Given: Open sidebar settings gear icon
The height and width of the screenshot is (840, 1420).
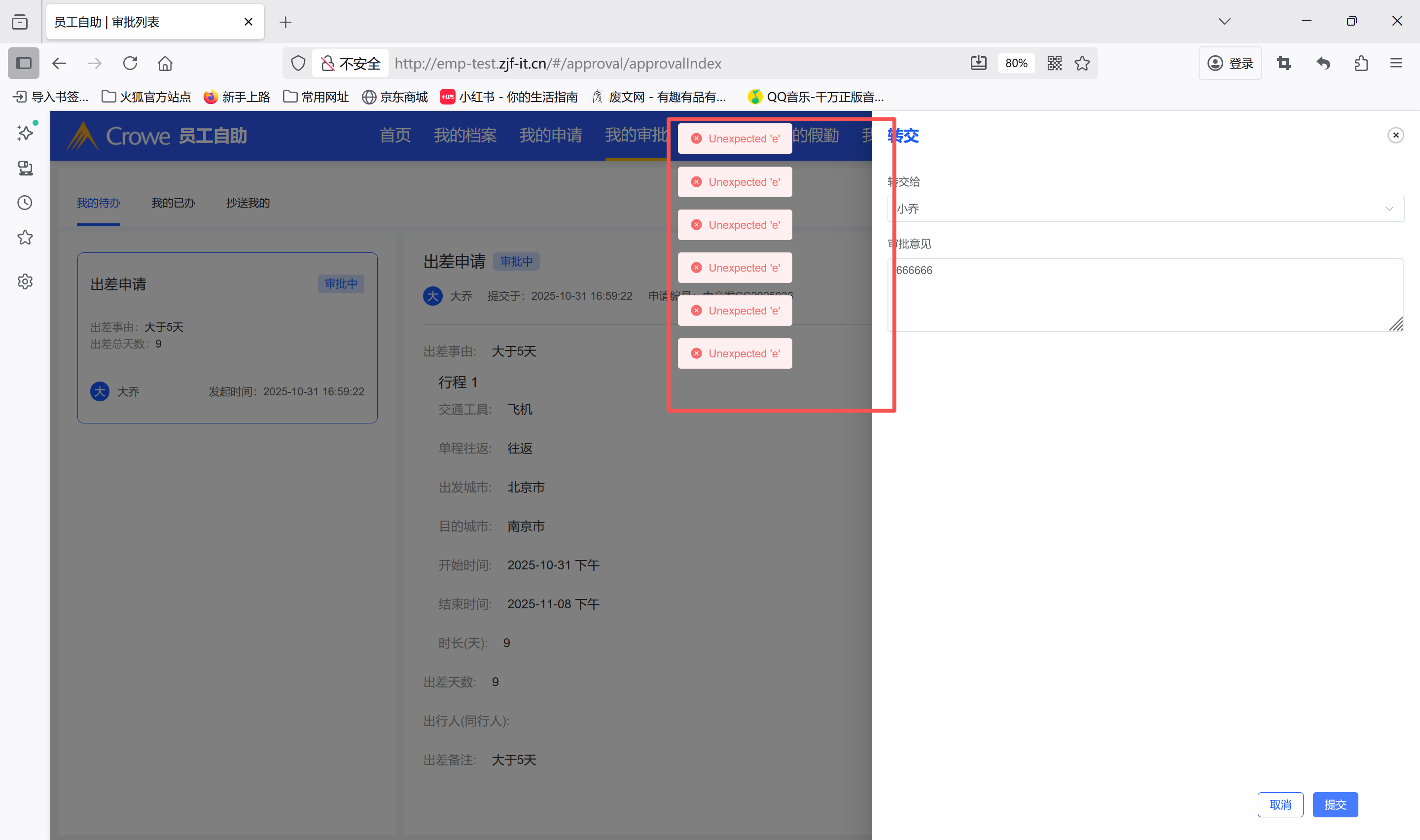Looking at the screenshot, I should point(25,281).
